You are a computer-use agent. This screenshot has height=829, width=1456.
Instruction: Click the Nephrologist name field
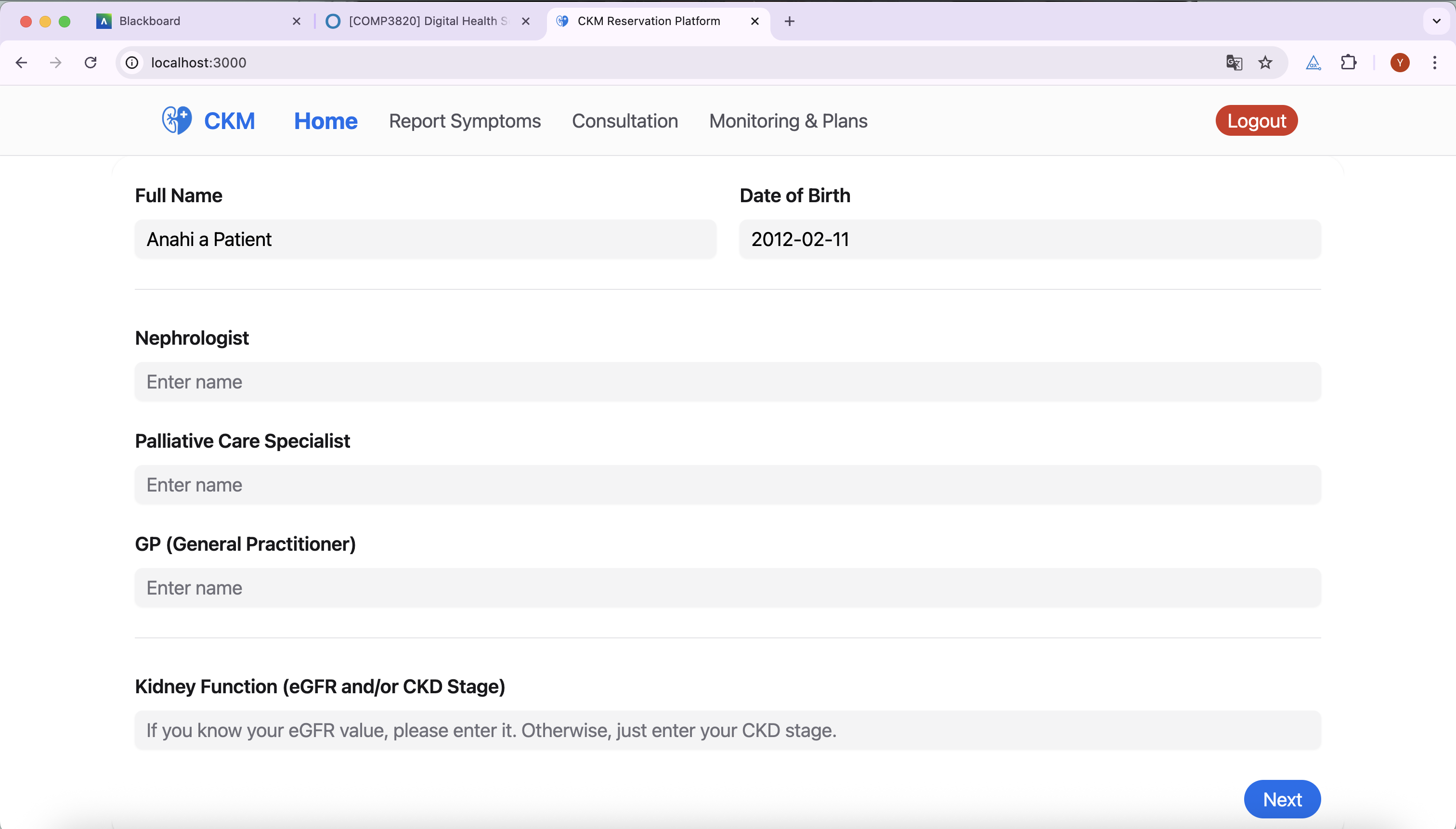727,381
